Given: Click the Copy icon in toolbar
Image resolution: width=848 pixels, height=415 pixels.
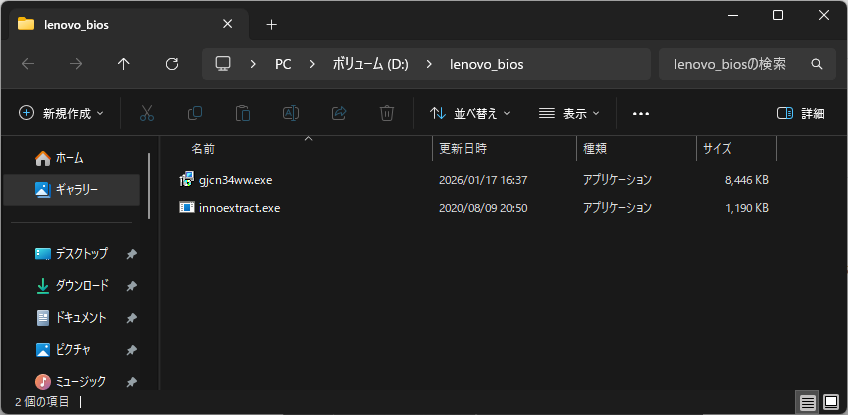Looking at the screenshot, I should [x=195, y=113].
